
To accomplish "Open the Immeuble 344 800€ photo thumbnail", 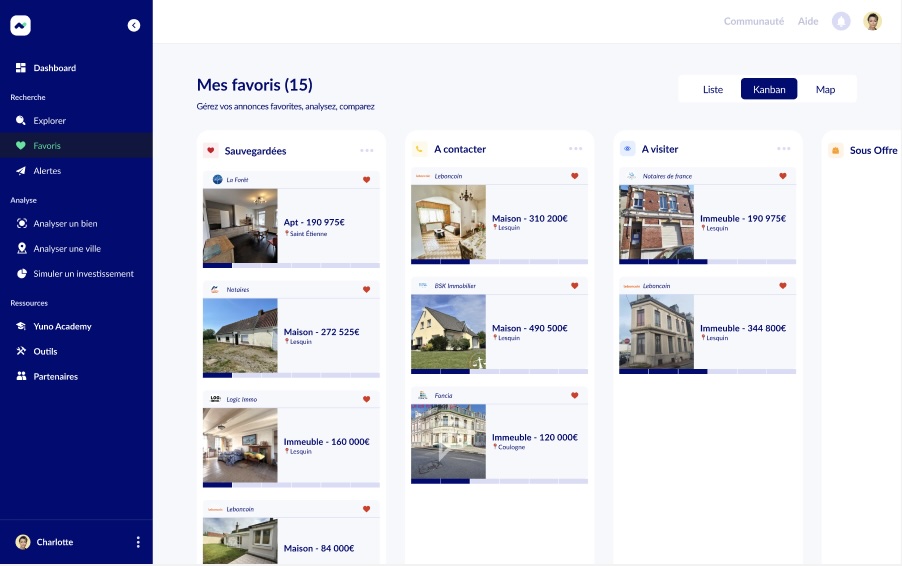I will click(x=656, y=332).
